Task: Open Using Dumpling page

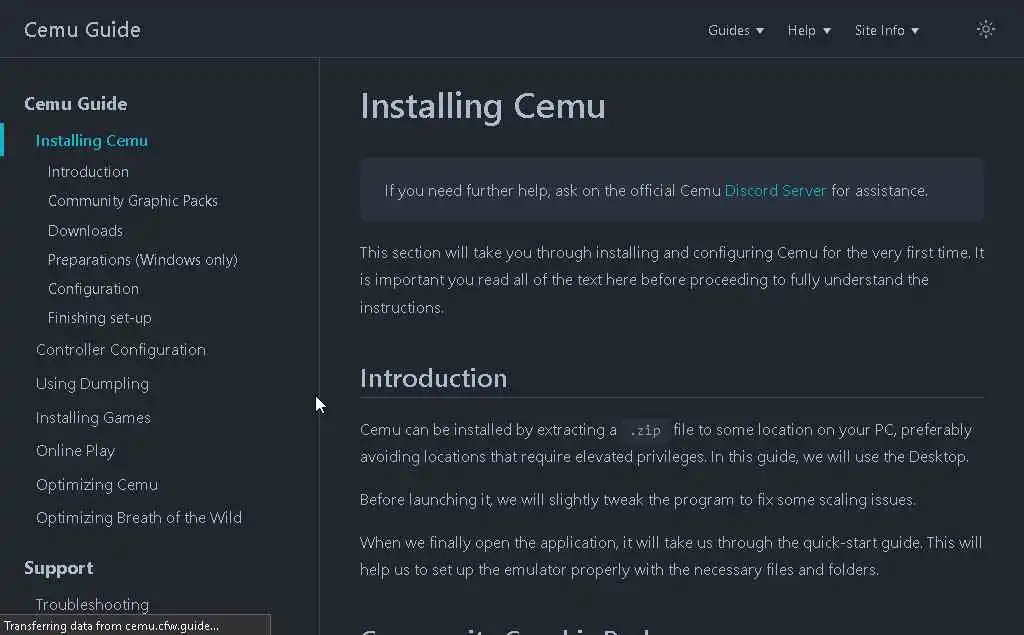Action: click(x=92, y=384)
